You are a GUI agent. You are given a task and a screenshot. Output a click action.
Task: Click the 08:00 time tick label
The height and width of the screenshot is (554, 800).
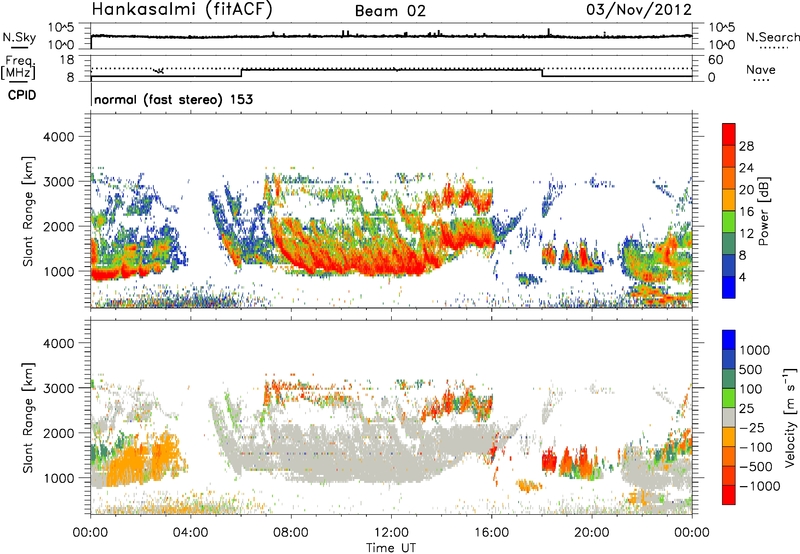point(291,533)
